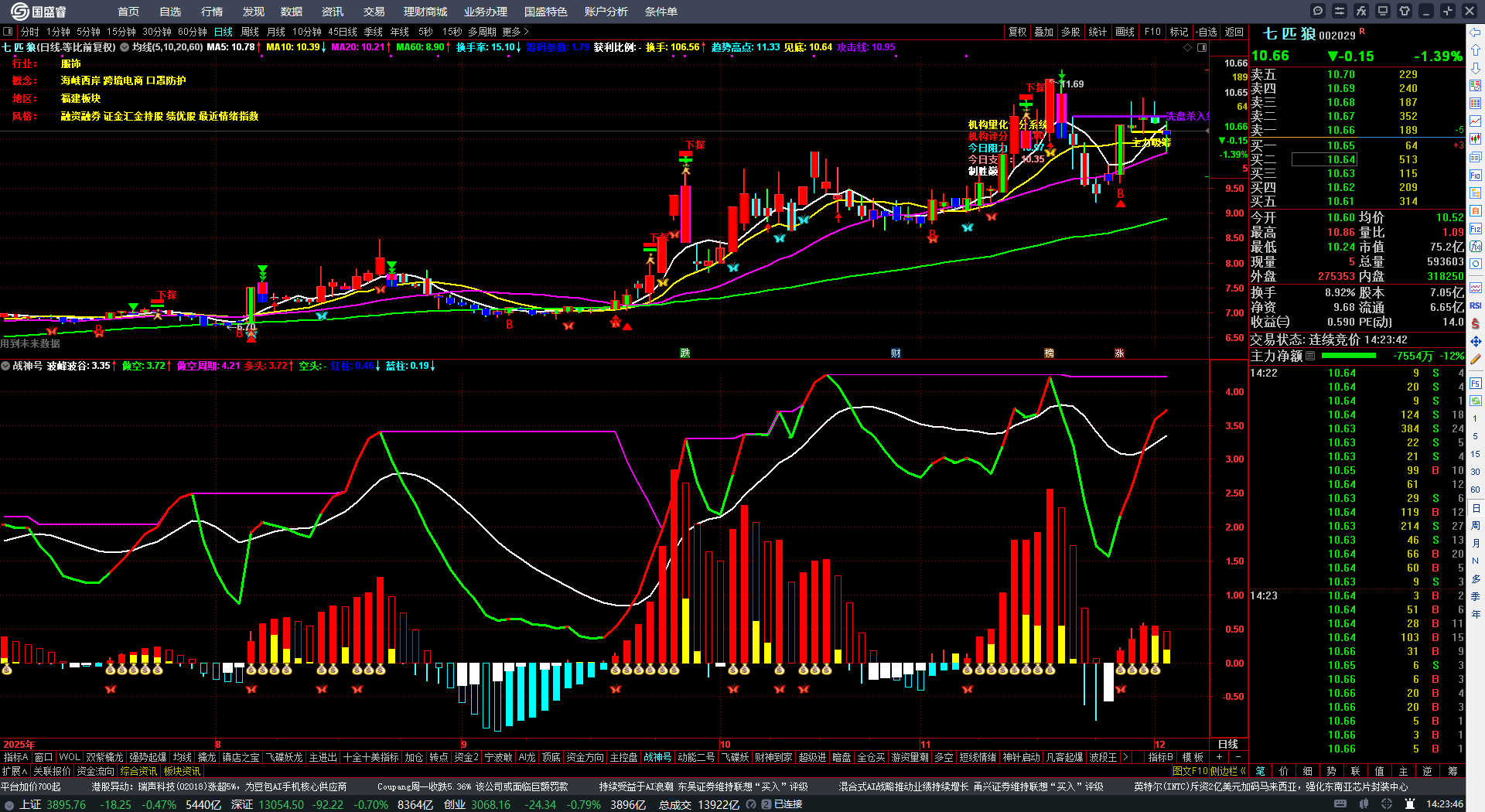
Task: Open the 窗口 window count selector
Action: (43, 757)
